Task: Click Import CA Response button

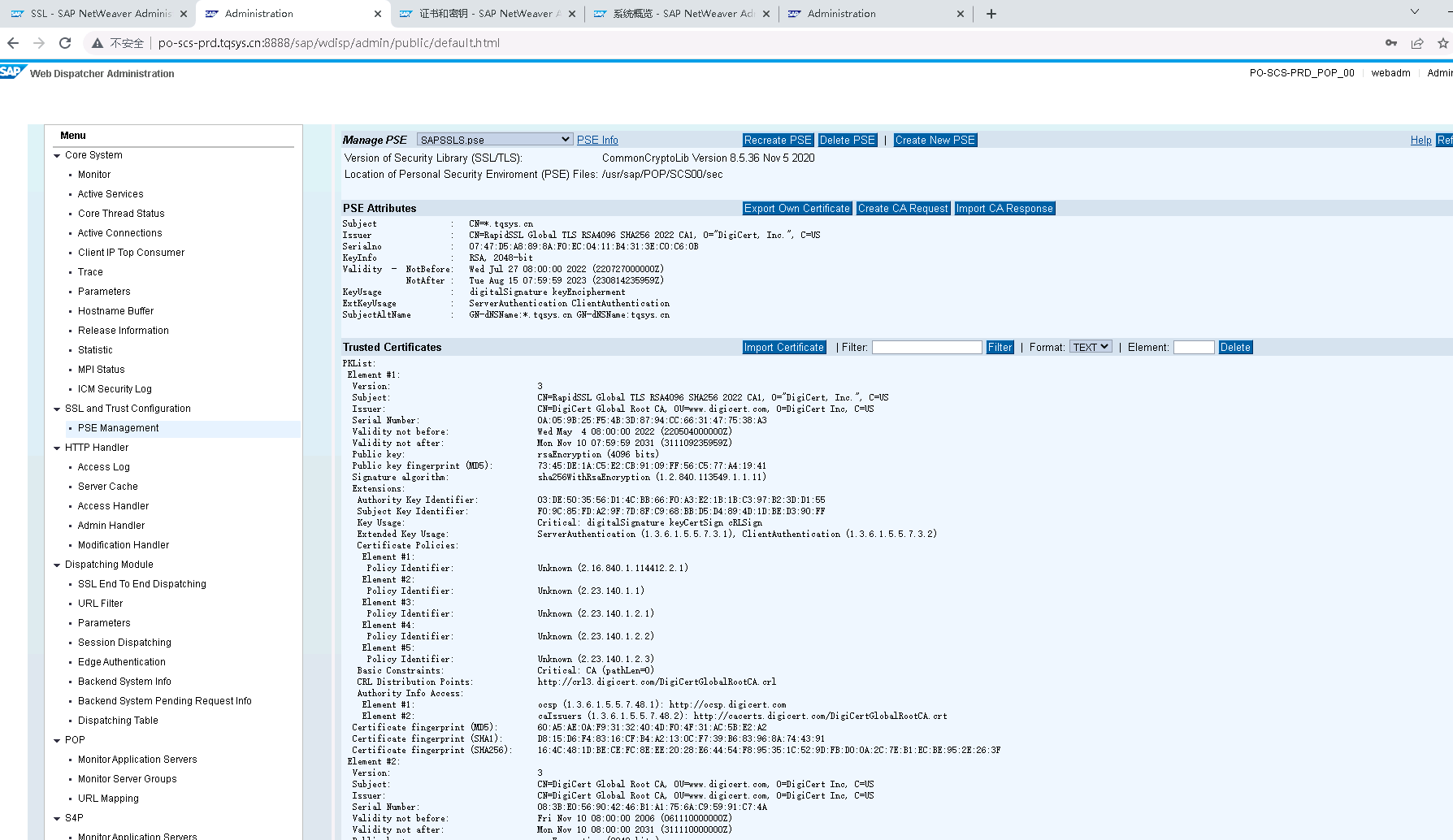Action: coord(1004,209)
